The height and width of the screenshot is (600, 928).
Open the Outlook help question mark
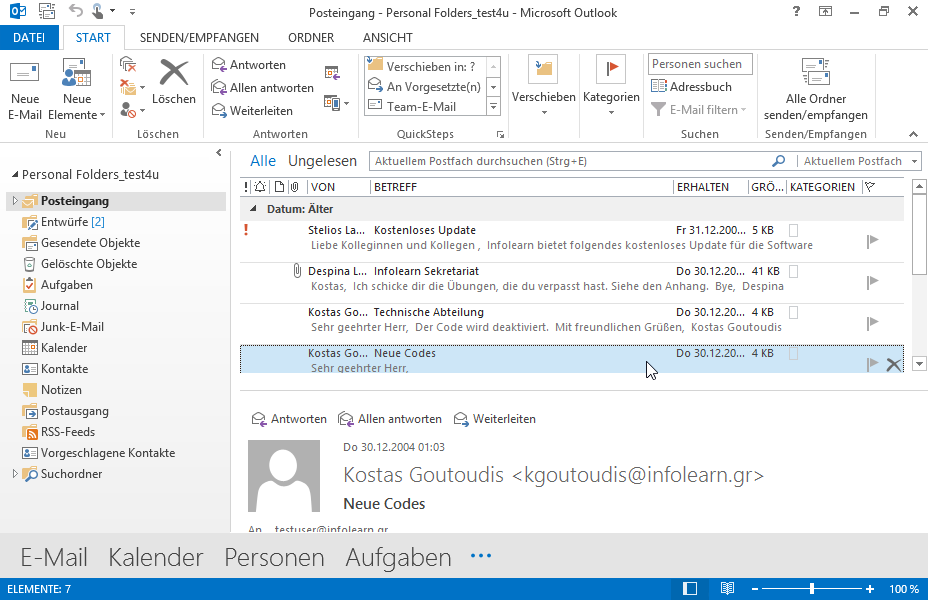click(x=796, y=11)
